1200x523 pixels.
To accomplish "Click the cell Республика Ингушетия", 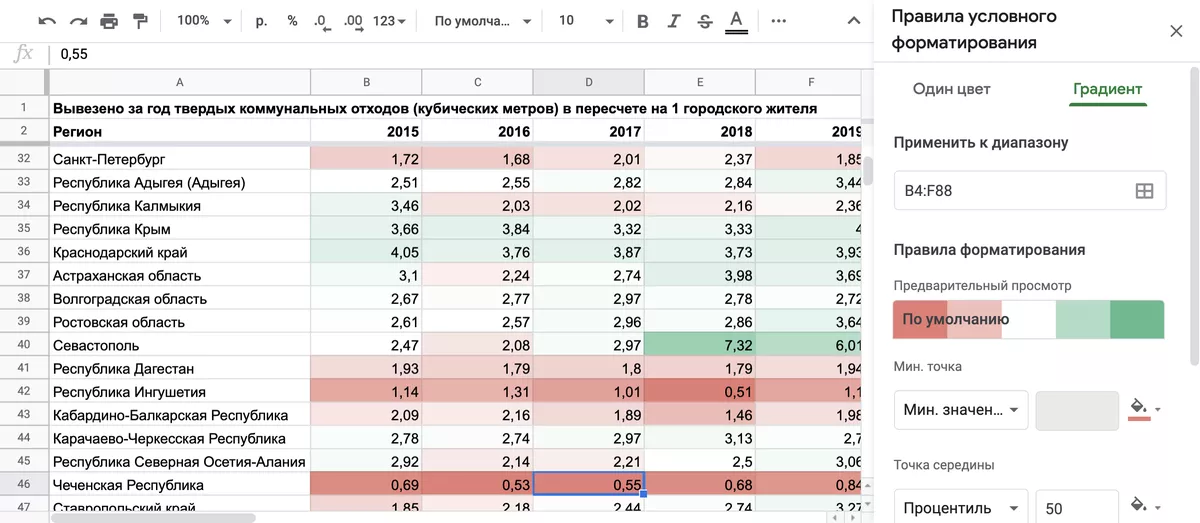I will tap(179, 392).
